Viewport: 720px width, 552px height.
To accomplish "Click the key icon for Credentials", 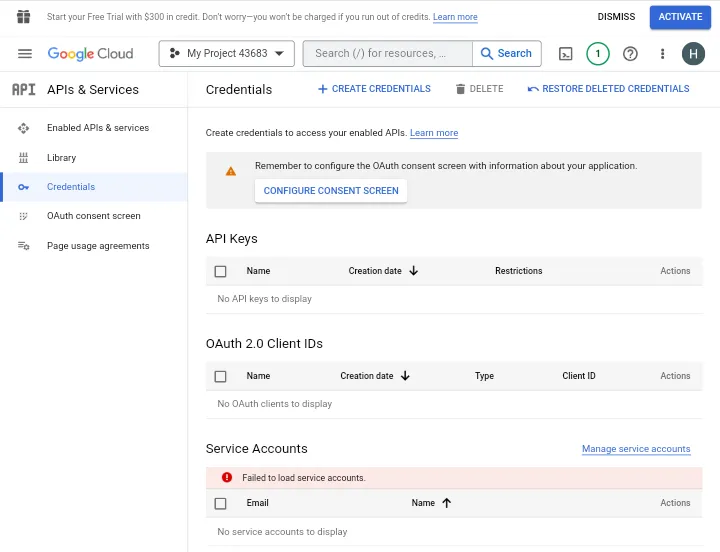I will tap(23, 187).
